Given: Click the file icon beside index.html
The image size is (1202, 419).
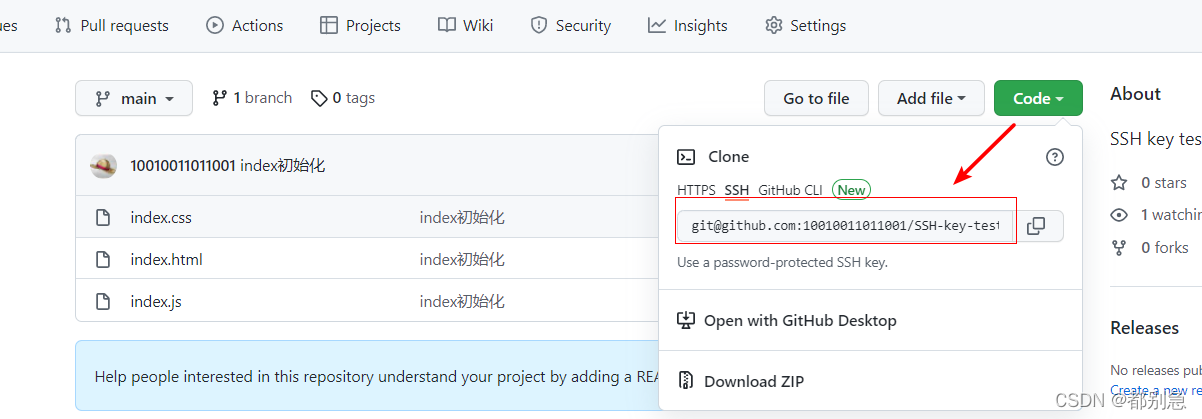Looking at the screenshot, I should pos(102,259).
